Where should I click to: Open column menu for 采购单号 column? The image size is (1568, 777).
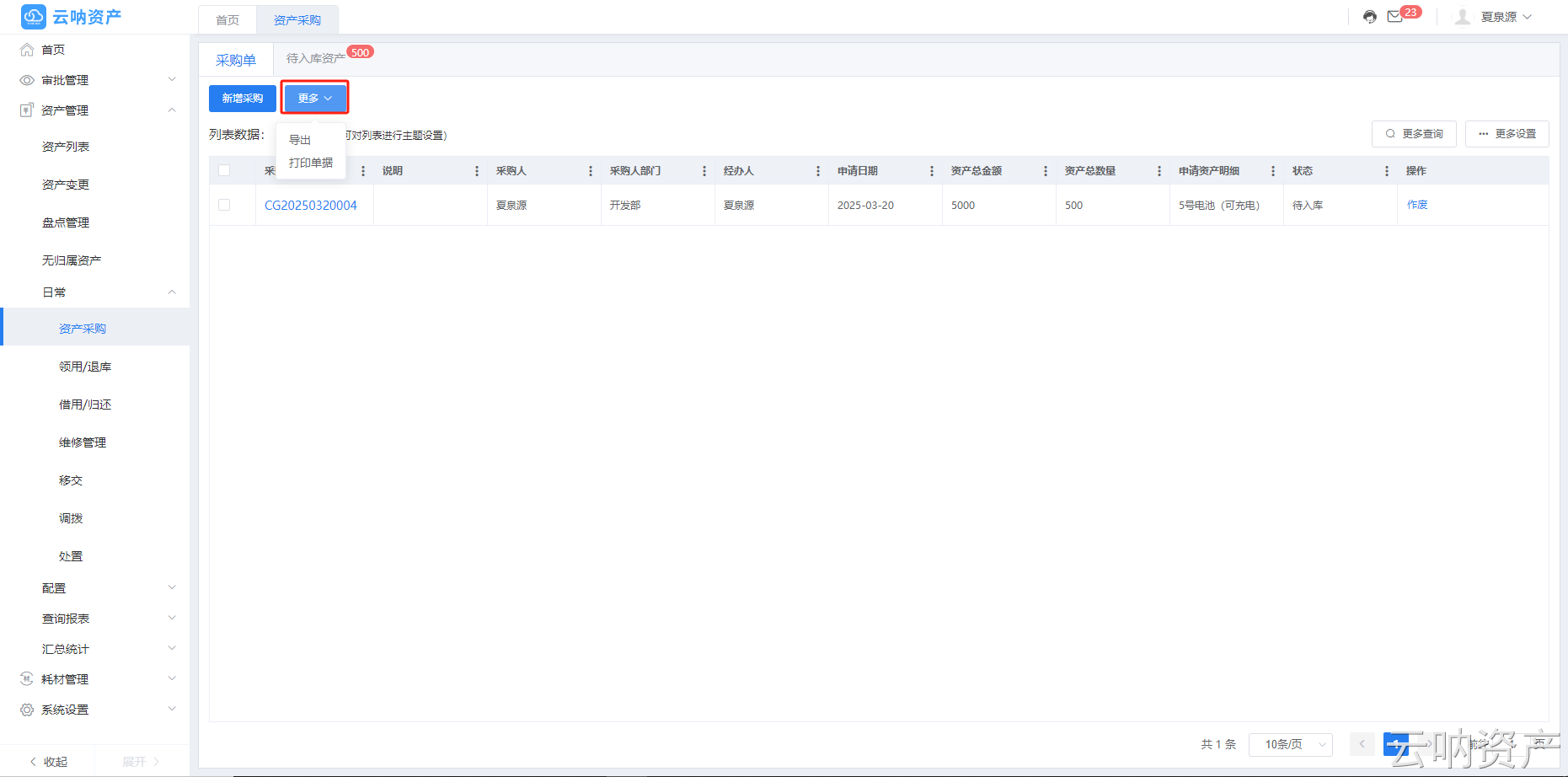click(x=363, y=171)
